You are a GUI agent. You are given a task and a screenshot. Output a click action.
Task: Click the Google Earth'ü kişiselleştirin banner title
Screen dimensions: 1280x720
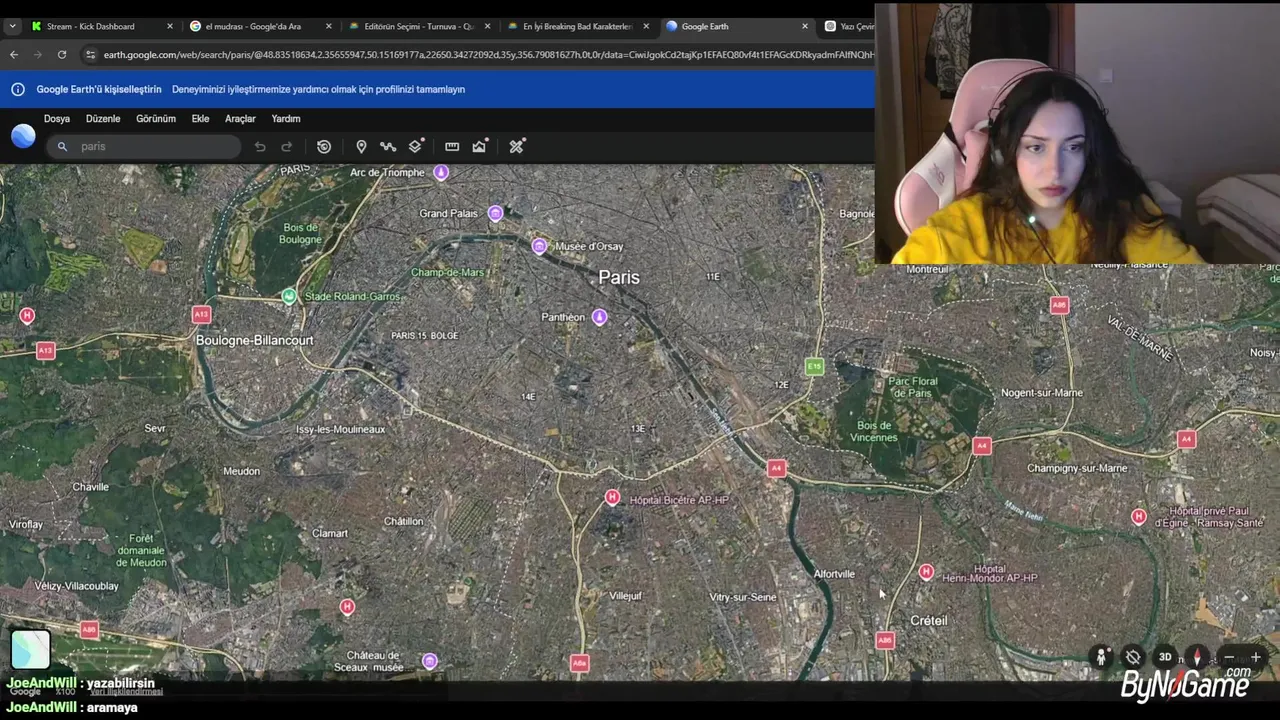point(99,89)
